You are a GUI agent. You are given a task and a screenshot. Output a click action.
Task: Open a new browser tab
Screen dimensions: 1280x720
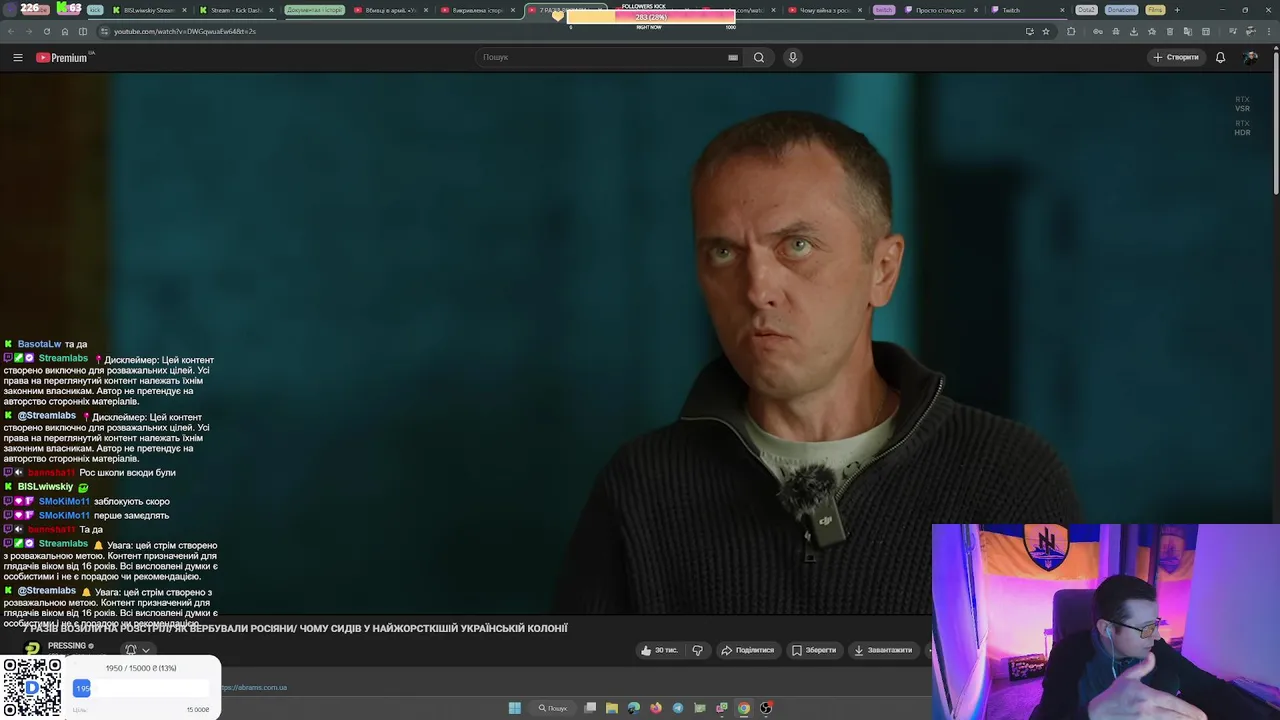(1177, 10)
